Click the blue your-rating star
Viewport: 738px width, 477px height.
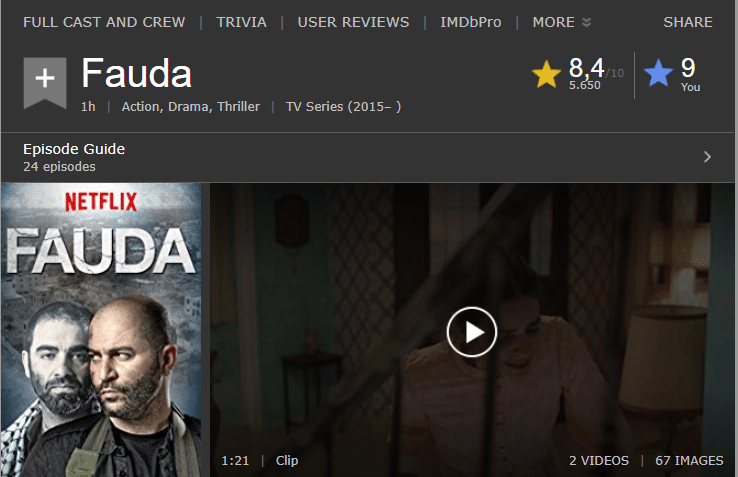658,73
